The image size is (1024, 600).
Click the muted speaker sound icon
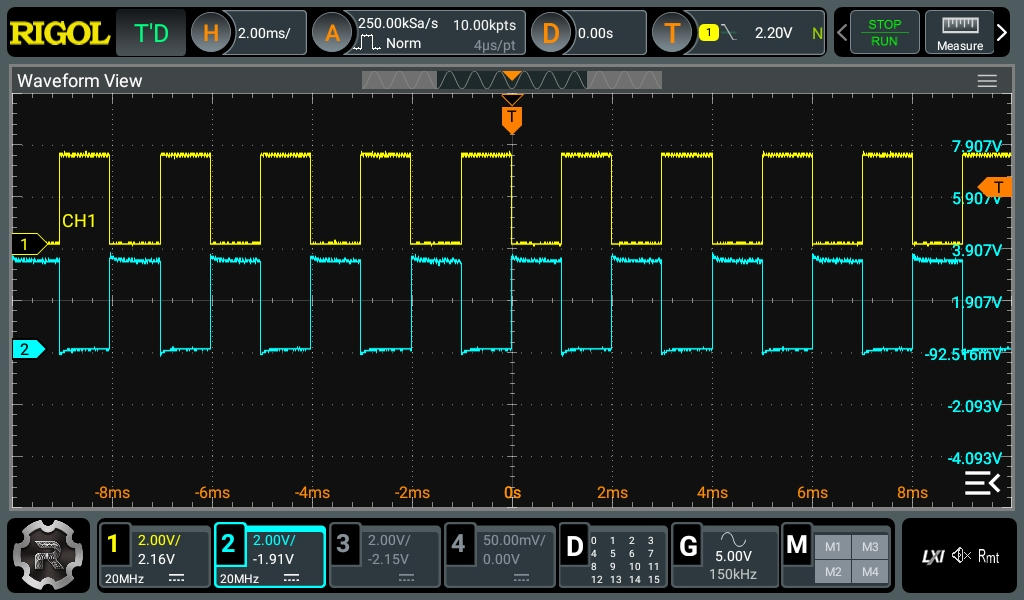click(x=962, y=556)
